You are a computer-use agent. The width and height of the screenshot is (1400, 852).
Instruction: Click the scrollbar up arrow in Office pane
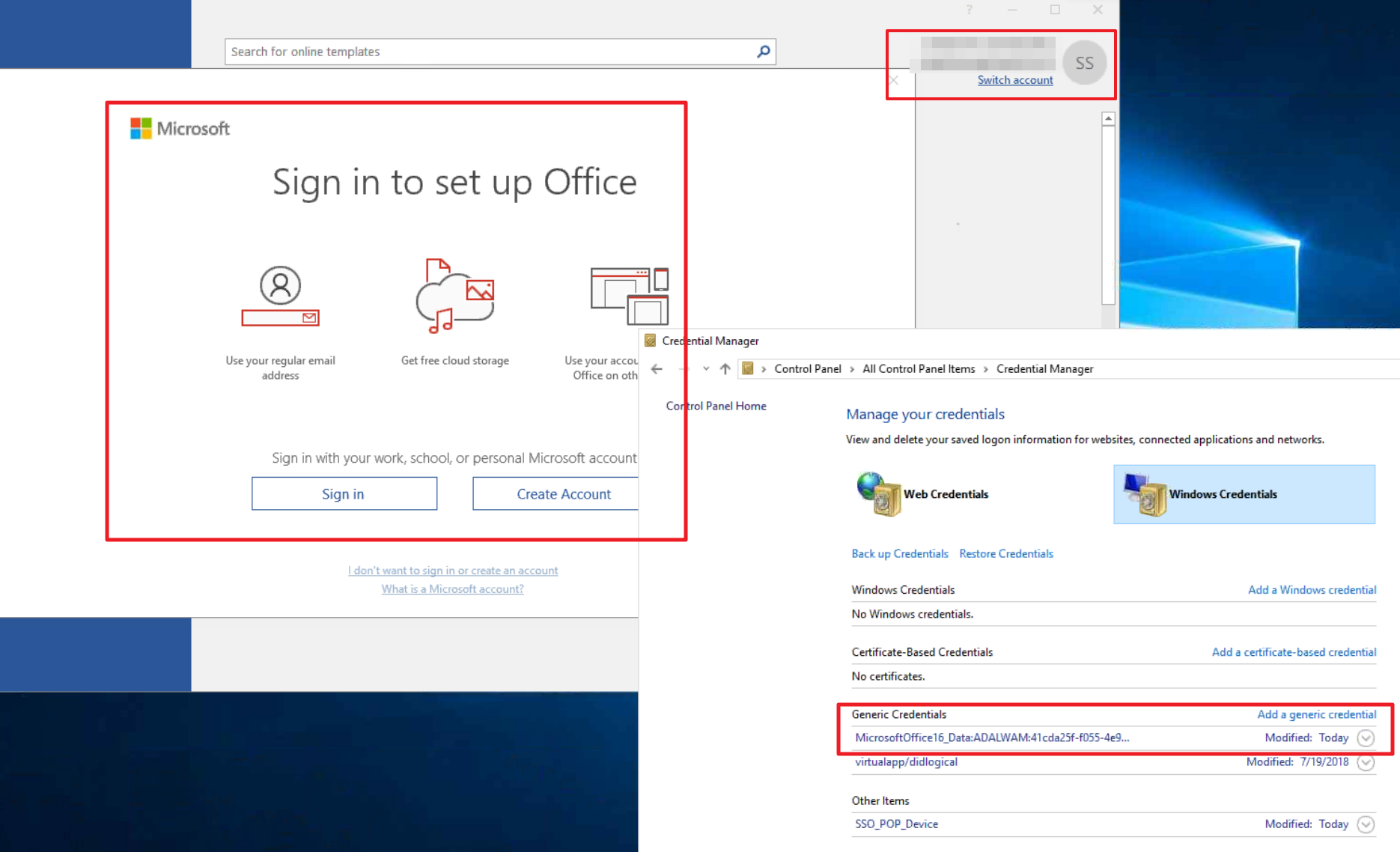[1108, 119]
